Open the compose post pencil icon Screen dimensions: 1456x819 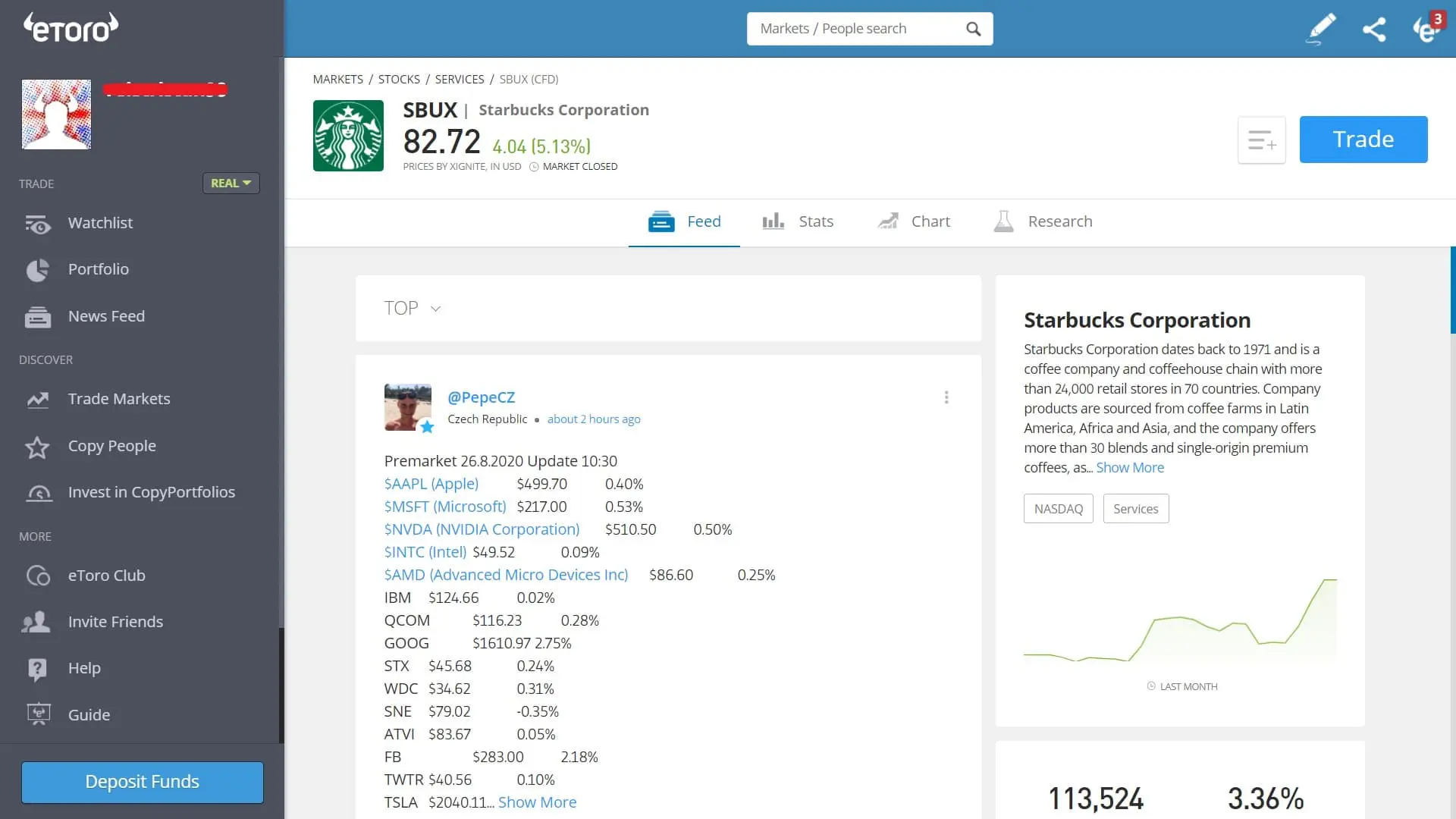tap(1320, 29)
